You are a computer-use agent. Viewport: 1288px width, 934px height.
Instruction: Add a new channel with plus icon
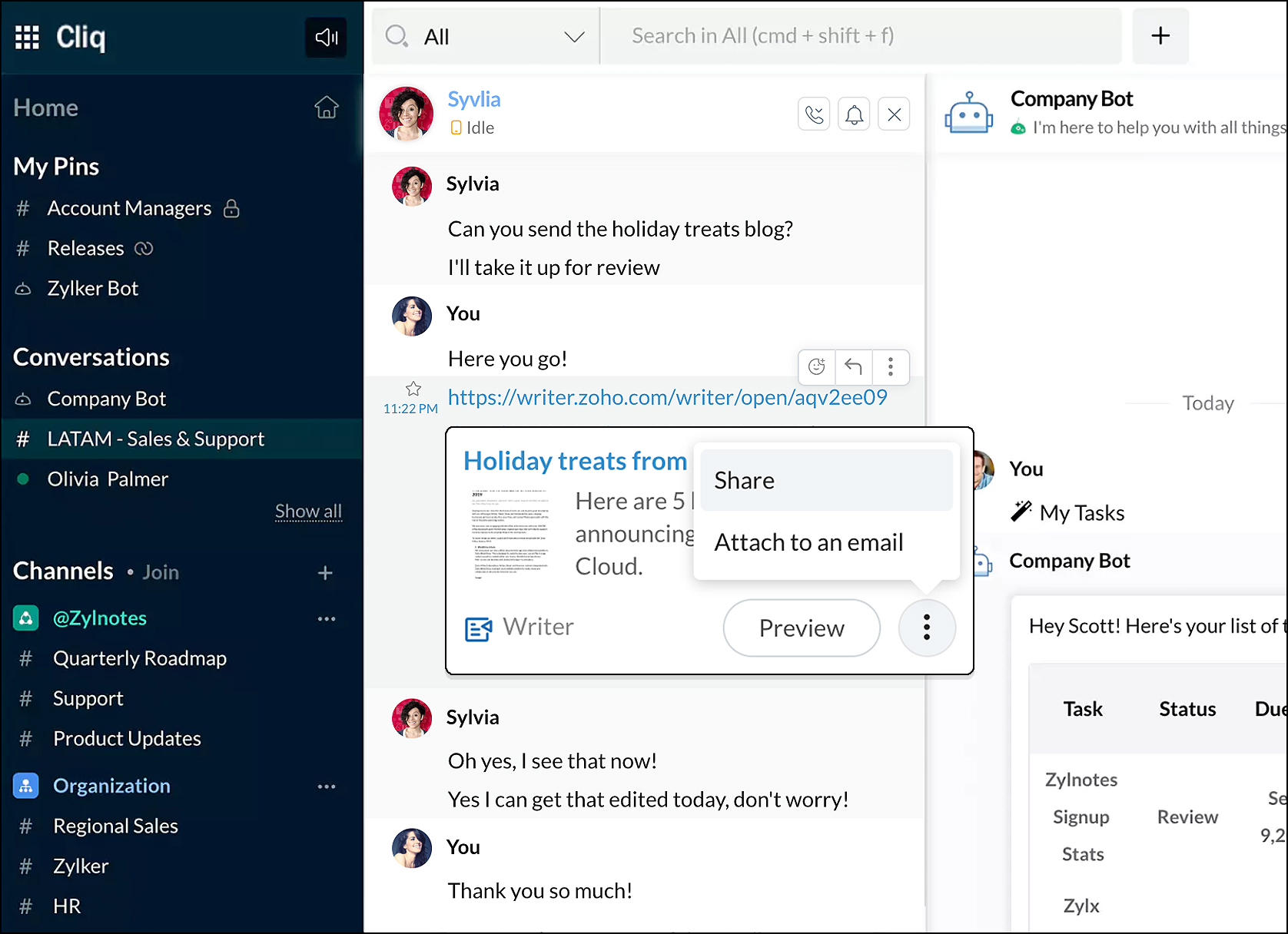click(325, 572)
